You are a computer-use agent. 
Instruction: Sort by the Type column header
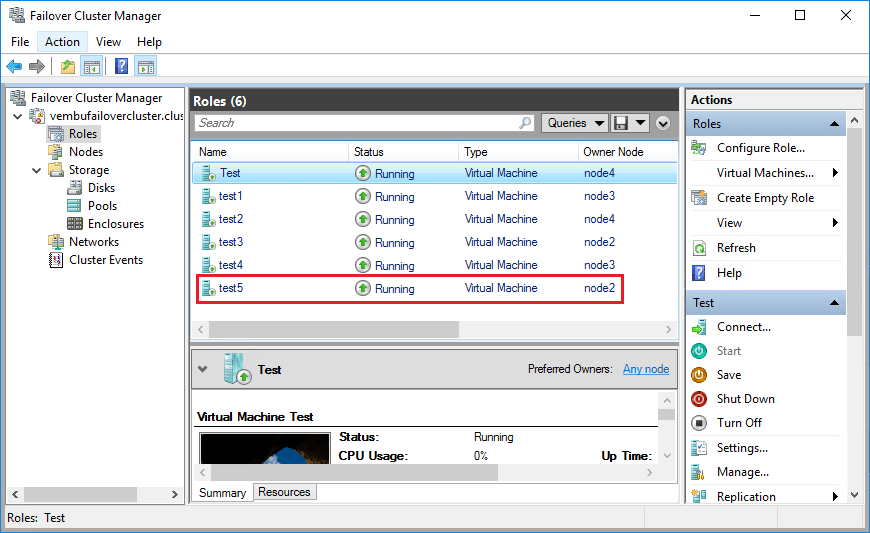click(518, 152)
